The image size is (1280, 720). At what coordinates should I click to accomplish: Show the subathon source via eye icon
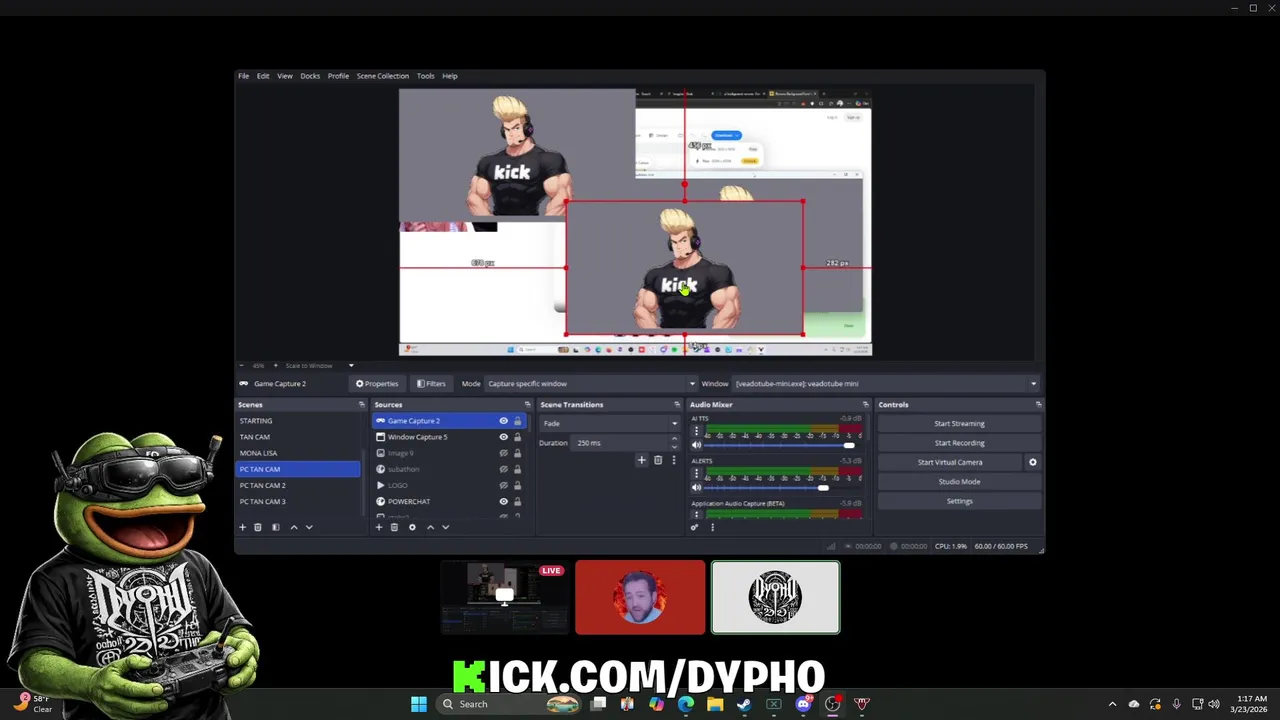pos(503,469)
